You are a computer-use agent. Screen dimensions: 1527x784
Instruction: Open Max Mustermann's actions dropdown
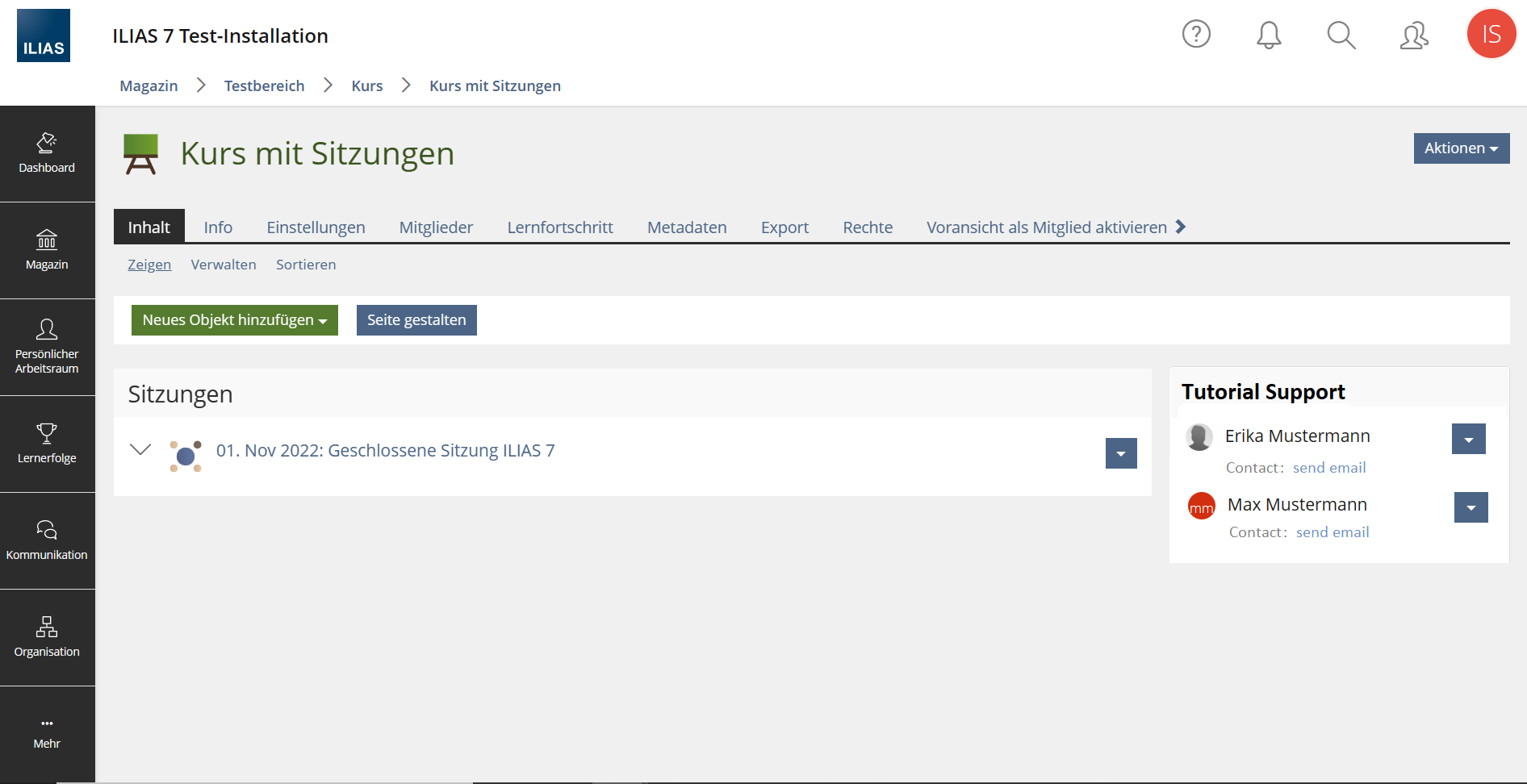click(x=1471, y=507)
